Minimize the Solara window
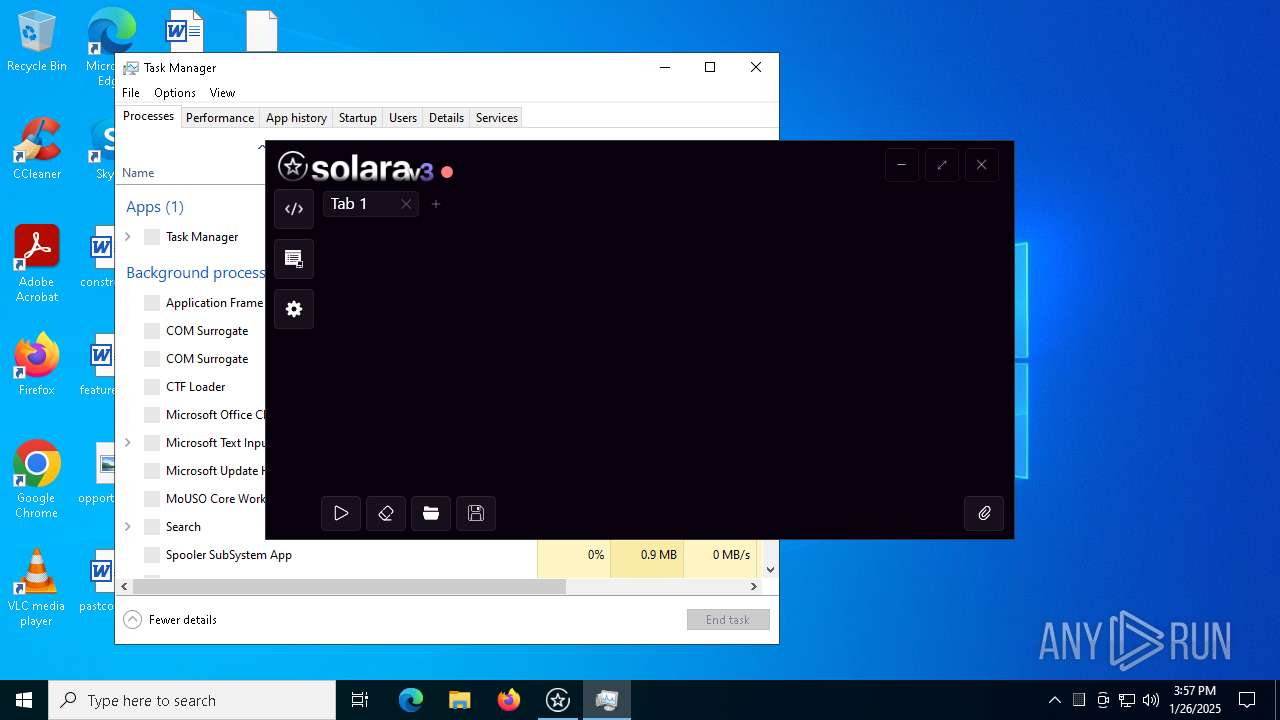Image resolution: width=1280 pixels, height=720 pixels. (901, 165)
